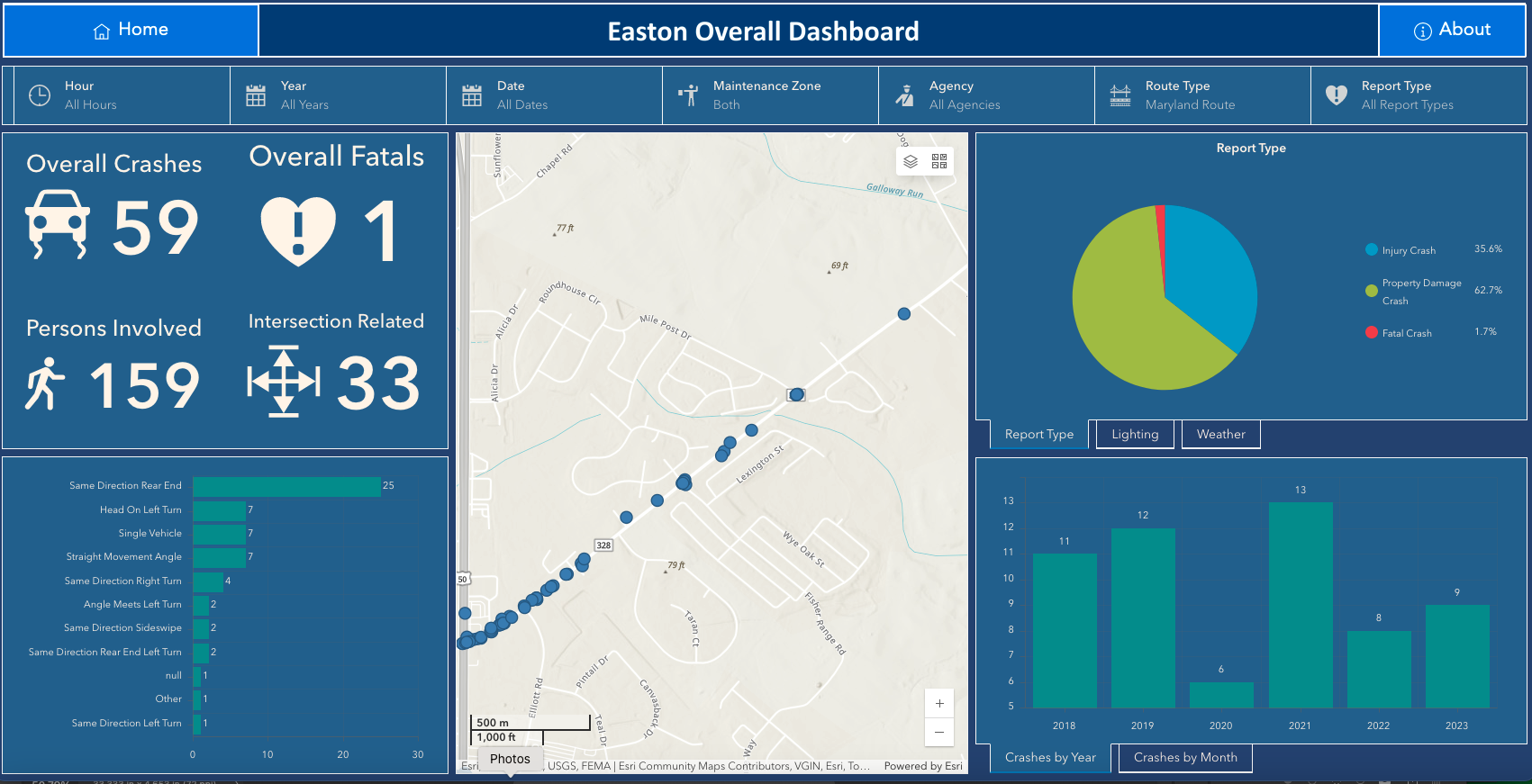Click the Date calendar icon
The image size is (1532, 784).
[472, 95]
